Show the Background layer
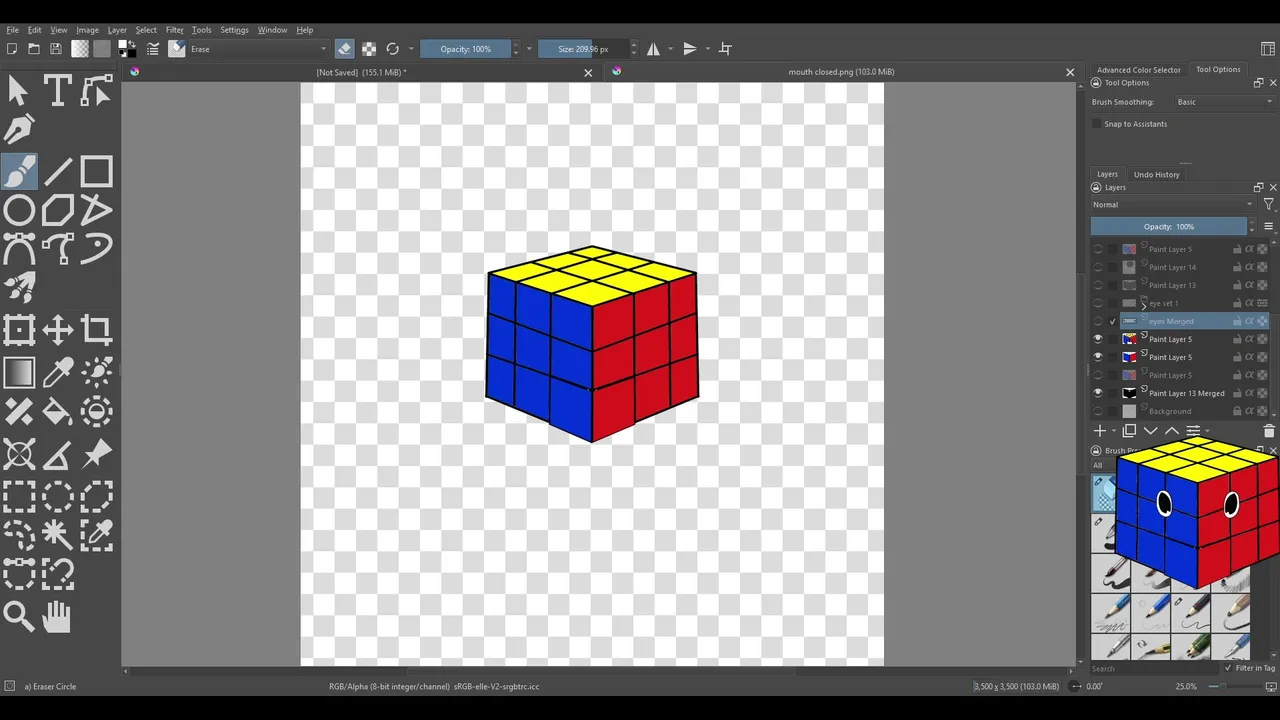 pos(1098,411)
